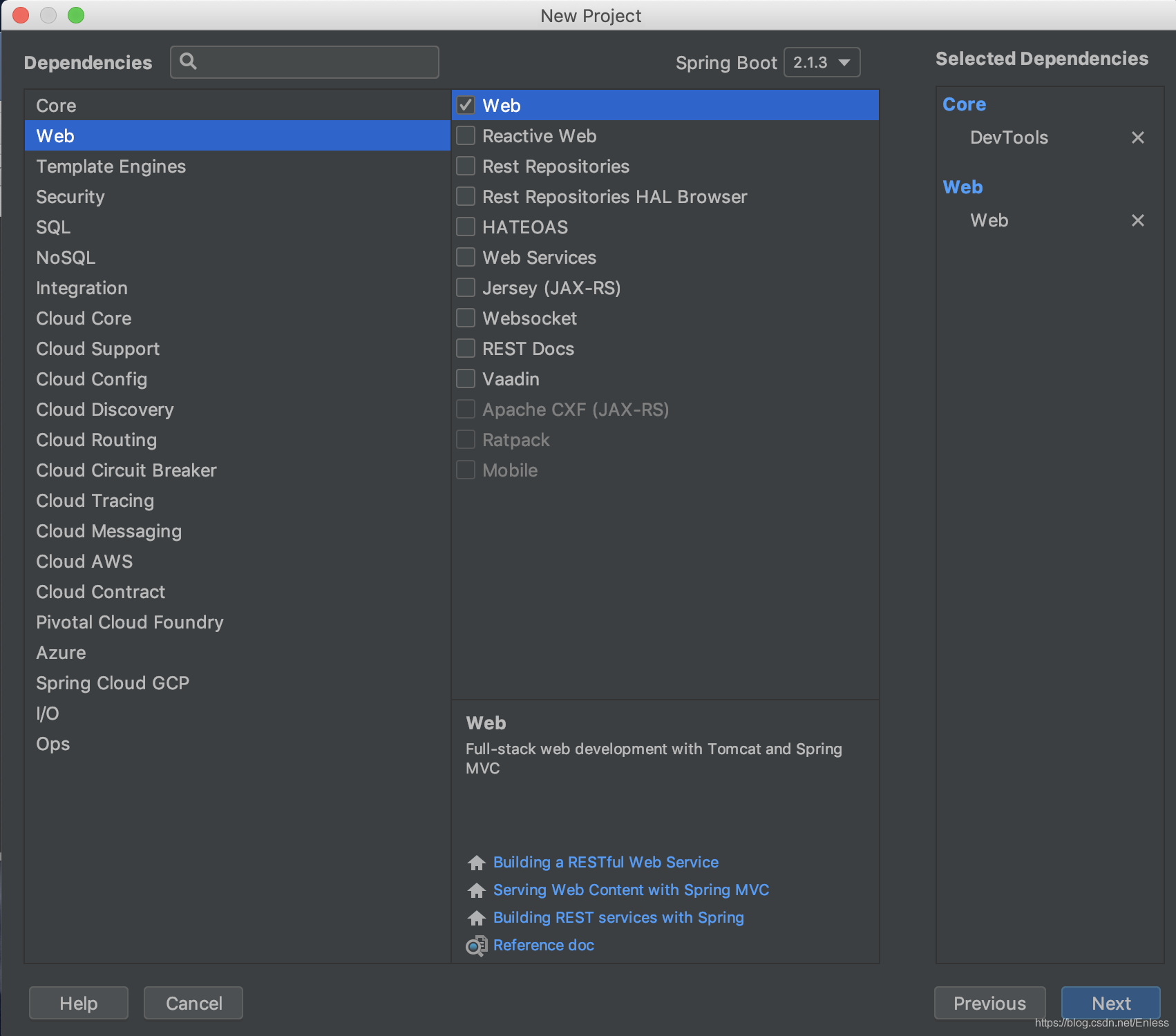Open the Cloud Contract category
This screenshot has width=1176, height=1036.
[238, 592]
